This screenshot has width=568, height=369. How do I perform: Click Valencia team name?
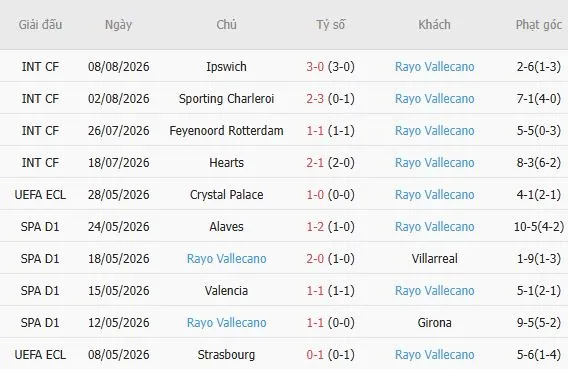tap(226, 290)
